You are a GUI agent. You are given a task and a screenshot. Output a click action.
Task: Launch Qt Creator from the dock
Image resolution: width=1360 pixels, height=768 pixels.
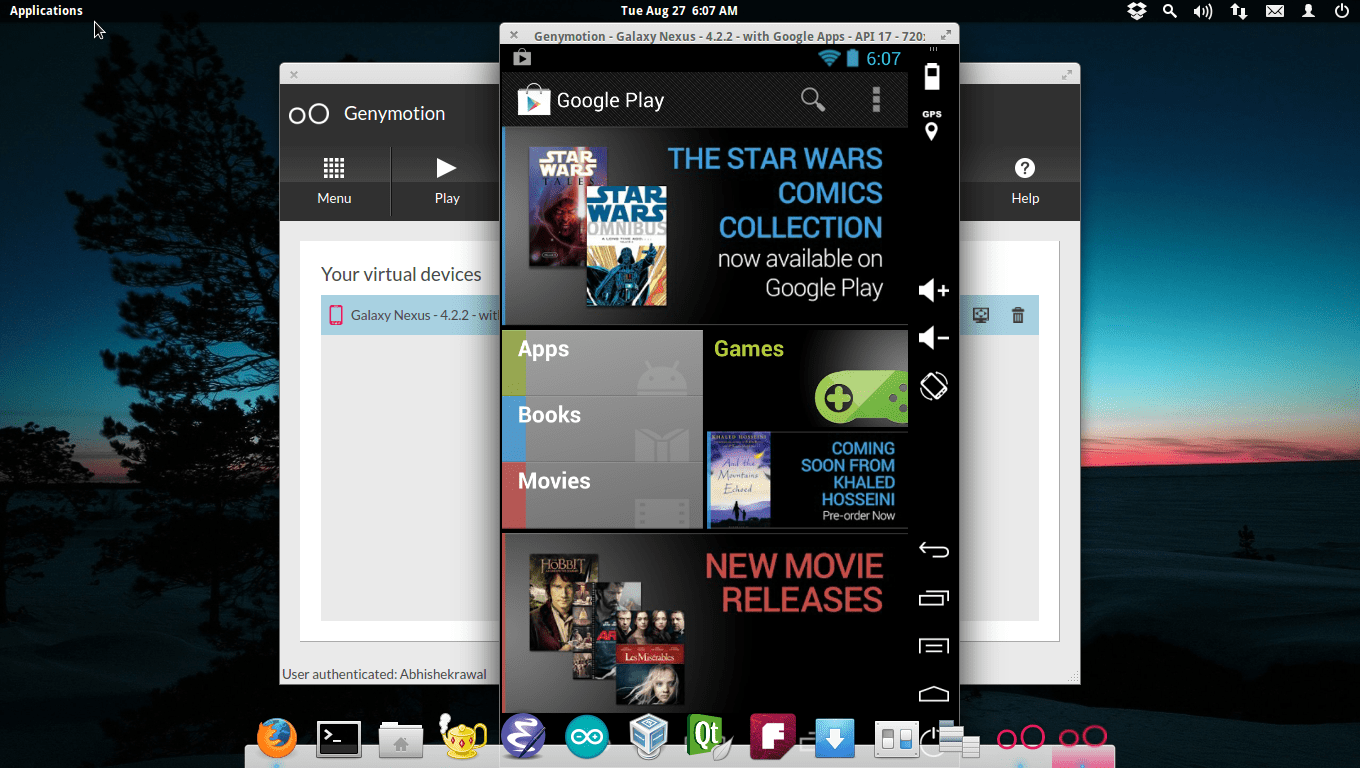click(710, 738)
